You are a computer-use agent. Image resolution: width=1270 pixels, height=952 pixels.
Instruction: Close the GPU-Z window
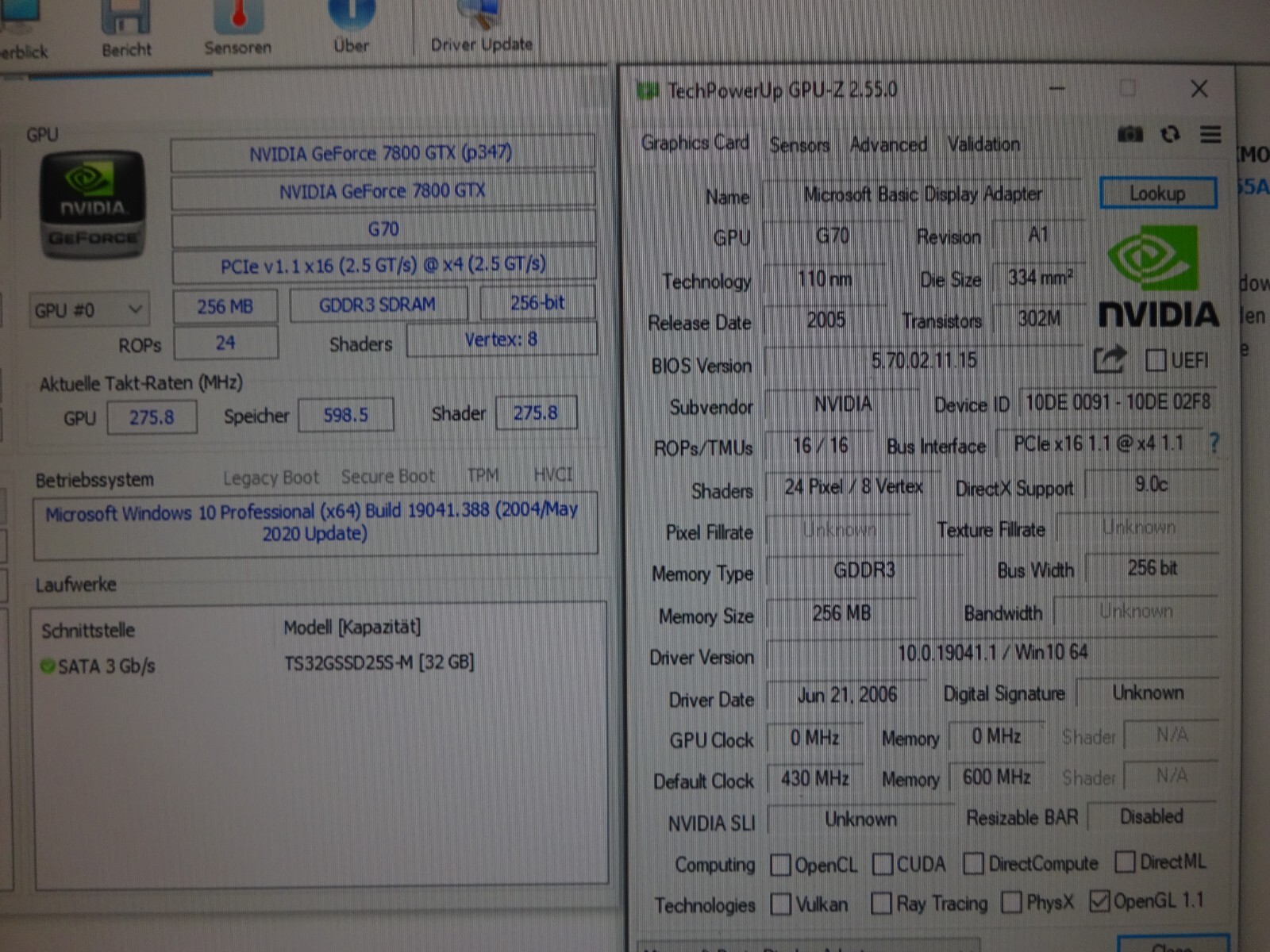coord(1199,89)
